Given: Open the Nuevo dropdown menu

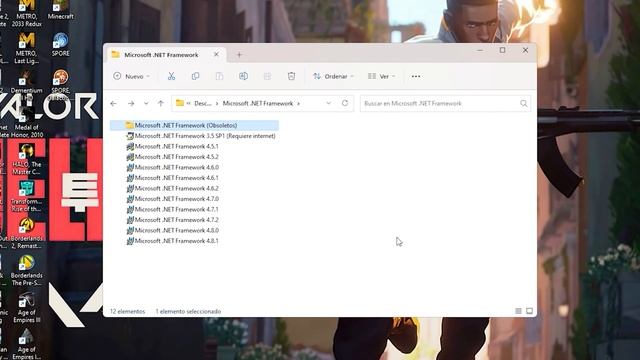Looking at the screenshot, I should point(131,76).
